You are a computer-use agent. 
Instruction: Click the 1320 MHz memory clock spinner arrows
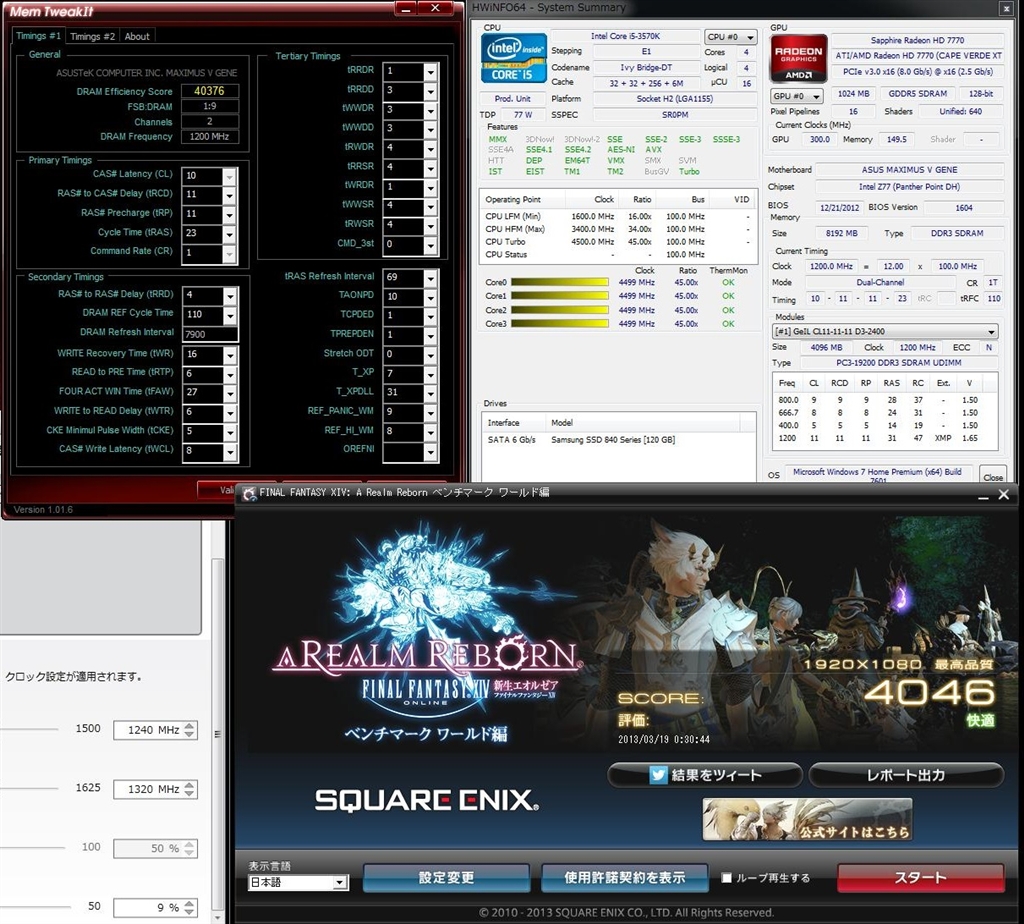coord(190,789)
